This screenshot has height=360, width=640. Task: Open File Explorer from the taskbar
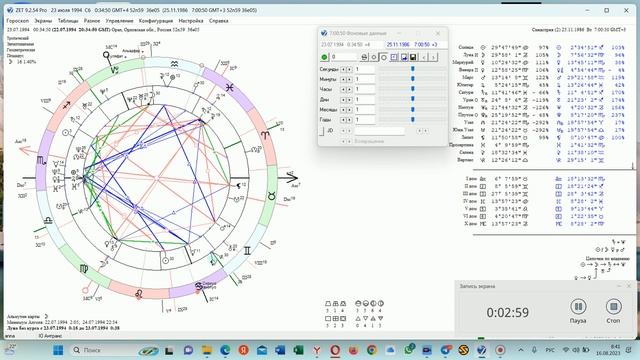pyautogui.click(x=207, y=350)
